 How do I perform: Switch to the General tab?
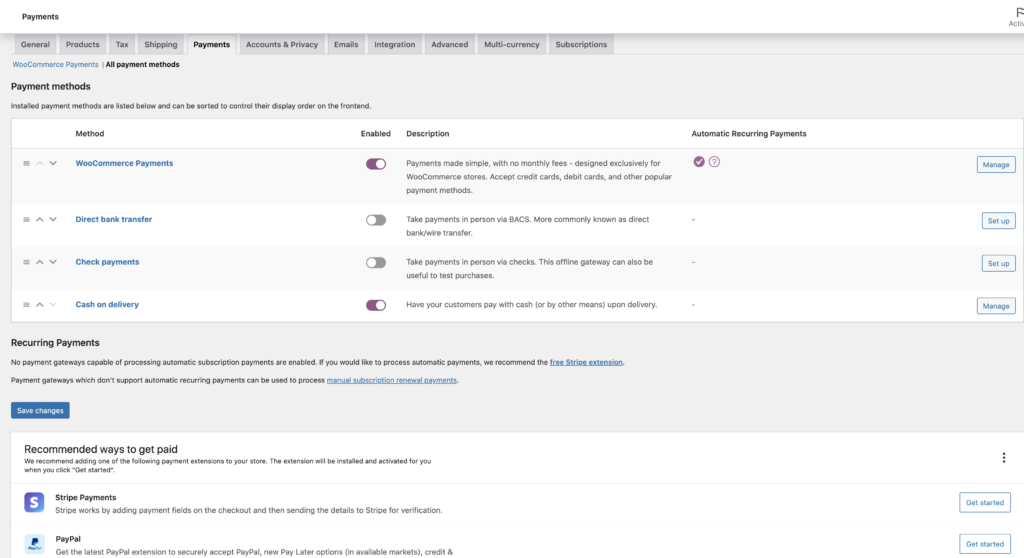35,44
